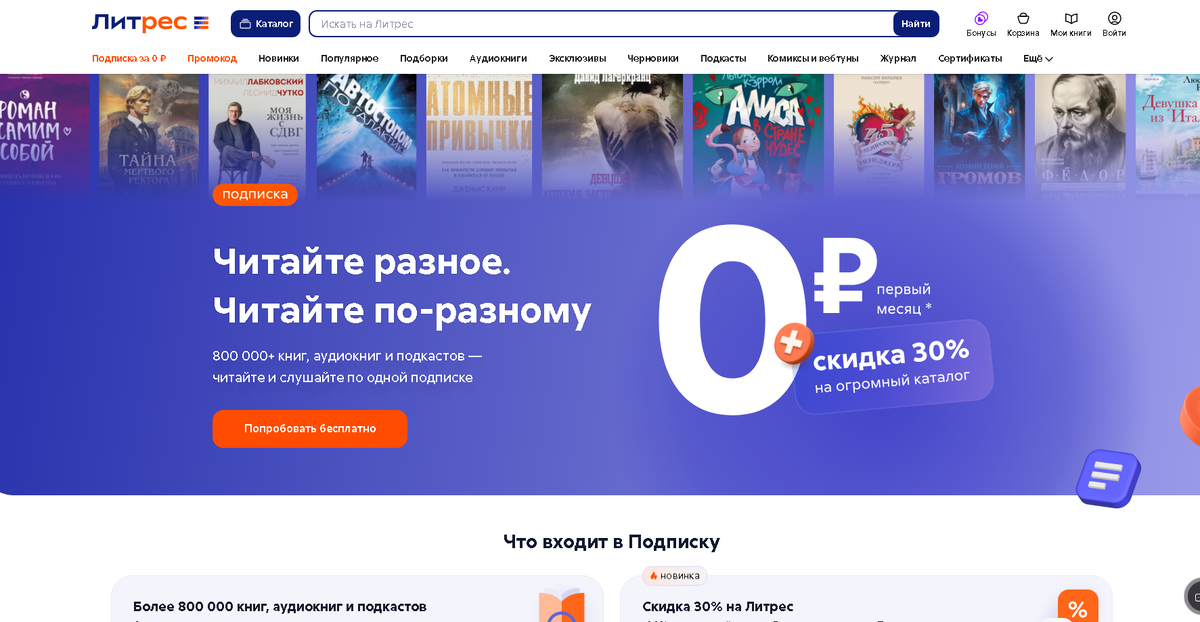The width and height of the screenshot is (1200, 622).
Task: Open the Каталог catalog dropdown button
Action: 266,23
